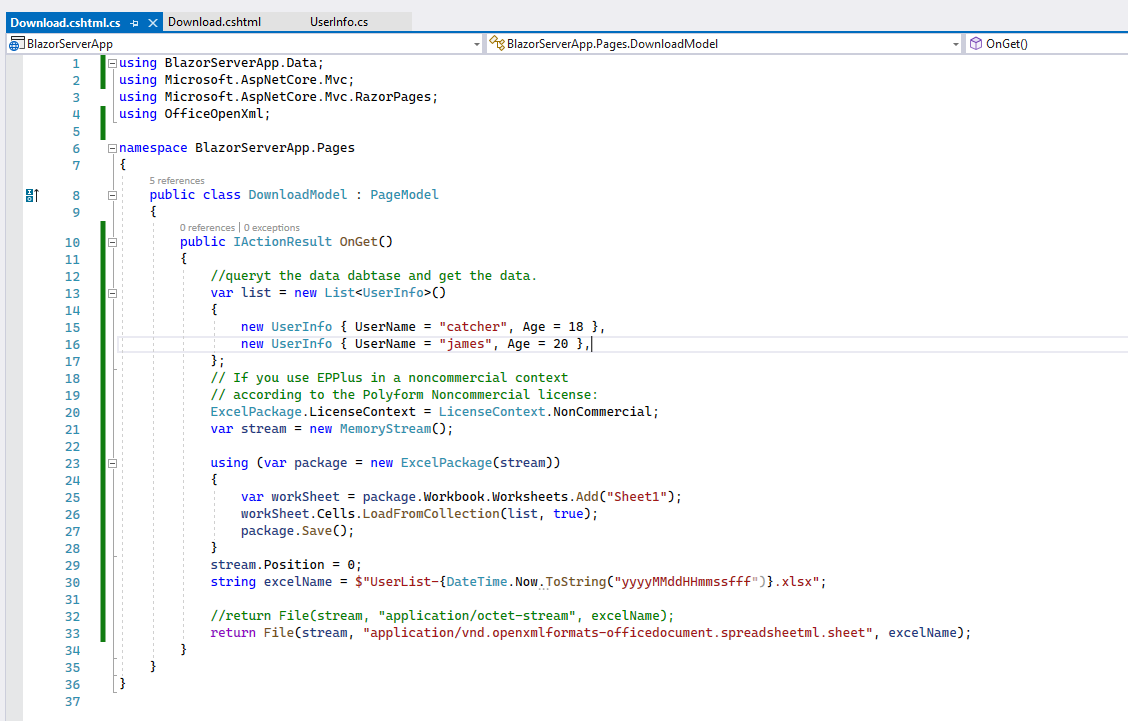This screenshot has height=721, width=1128.
Task: Switch to the UserInfo.cs tab
Action: pos(339,22)
